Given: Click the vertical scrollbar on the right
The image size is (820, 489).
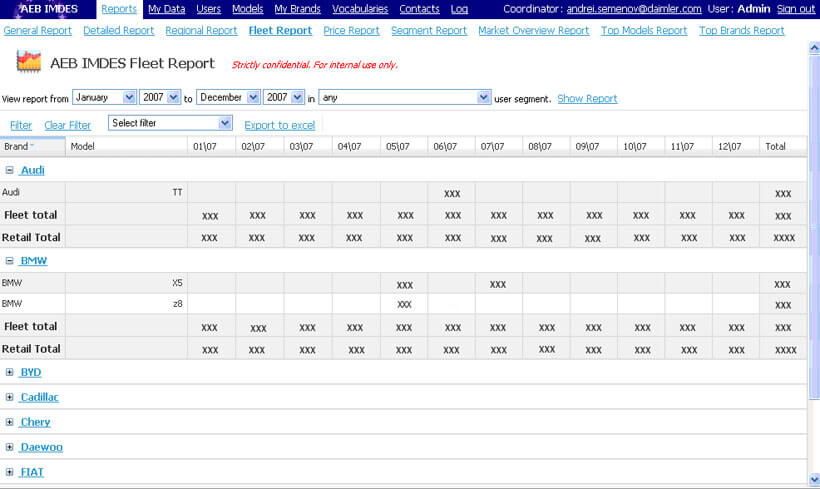Looking at the screenshot, I should (x=813, y=270).
